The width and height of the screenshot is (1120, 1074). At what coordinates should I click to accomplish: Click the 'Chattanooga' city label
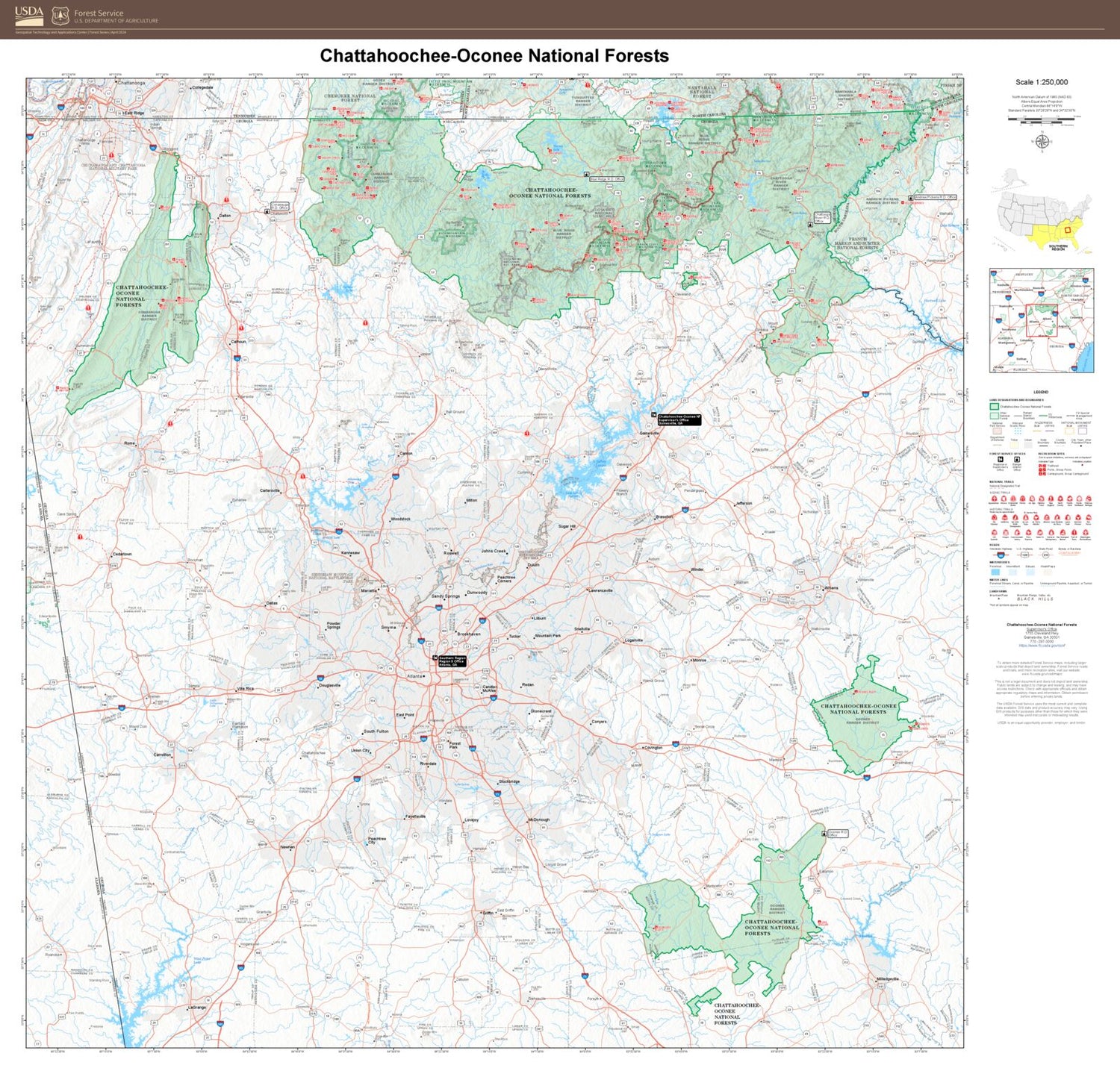[x=131, y=83]
